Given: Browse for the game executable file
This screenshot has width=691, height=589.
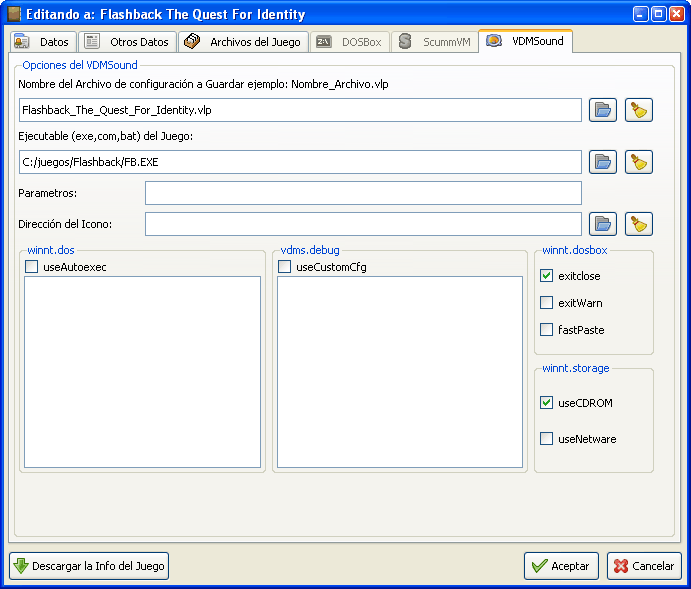Looking at the screenshot, I should pyautogui.click(x=602, y=162).
